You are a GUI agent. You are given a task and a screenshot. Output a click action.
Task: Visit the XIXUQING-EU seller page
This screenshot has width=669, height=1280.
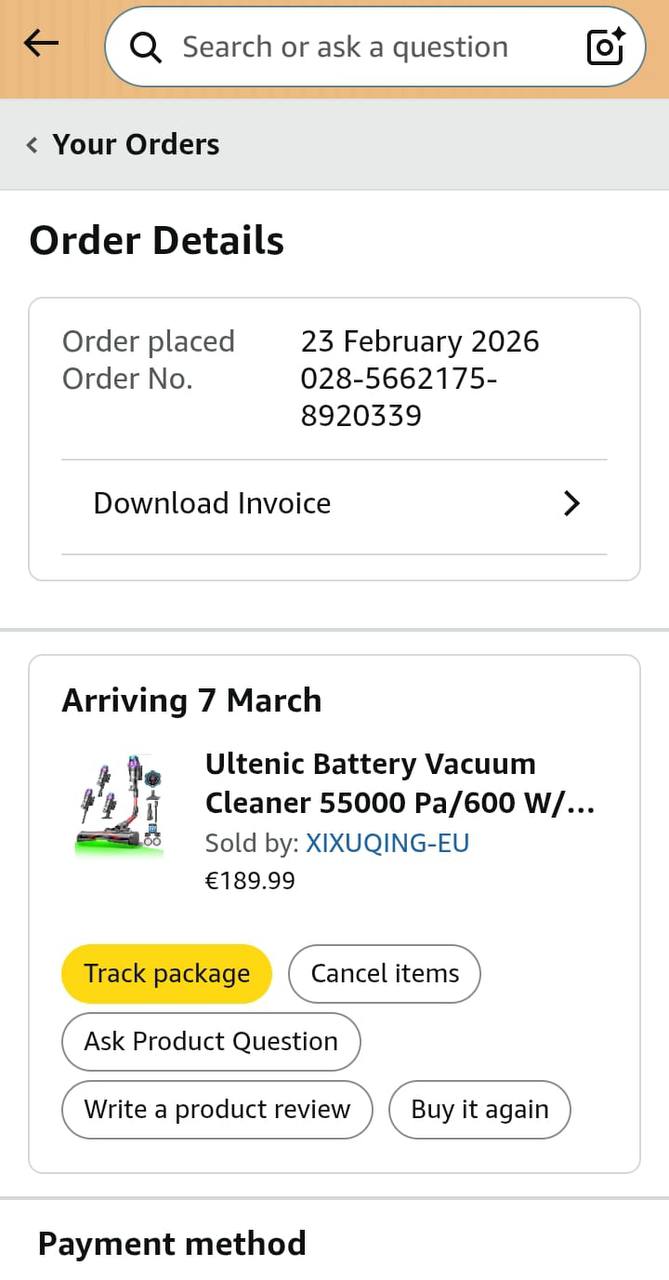coord(387,843)
